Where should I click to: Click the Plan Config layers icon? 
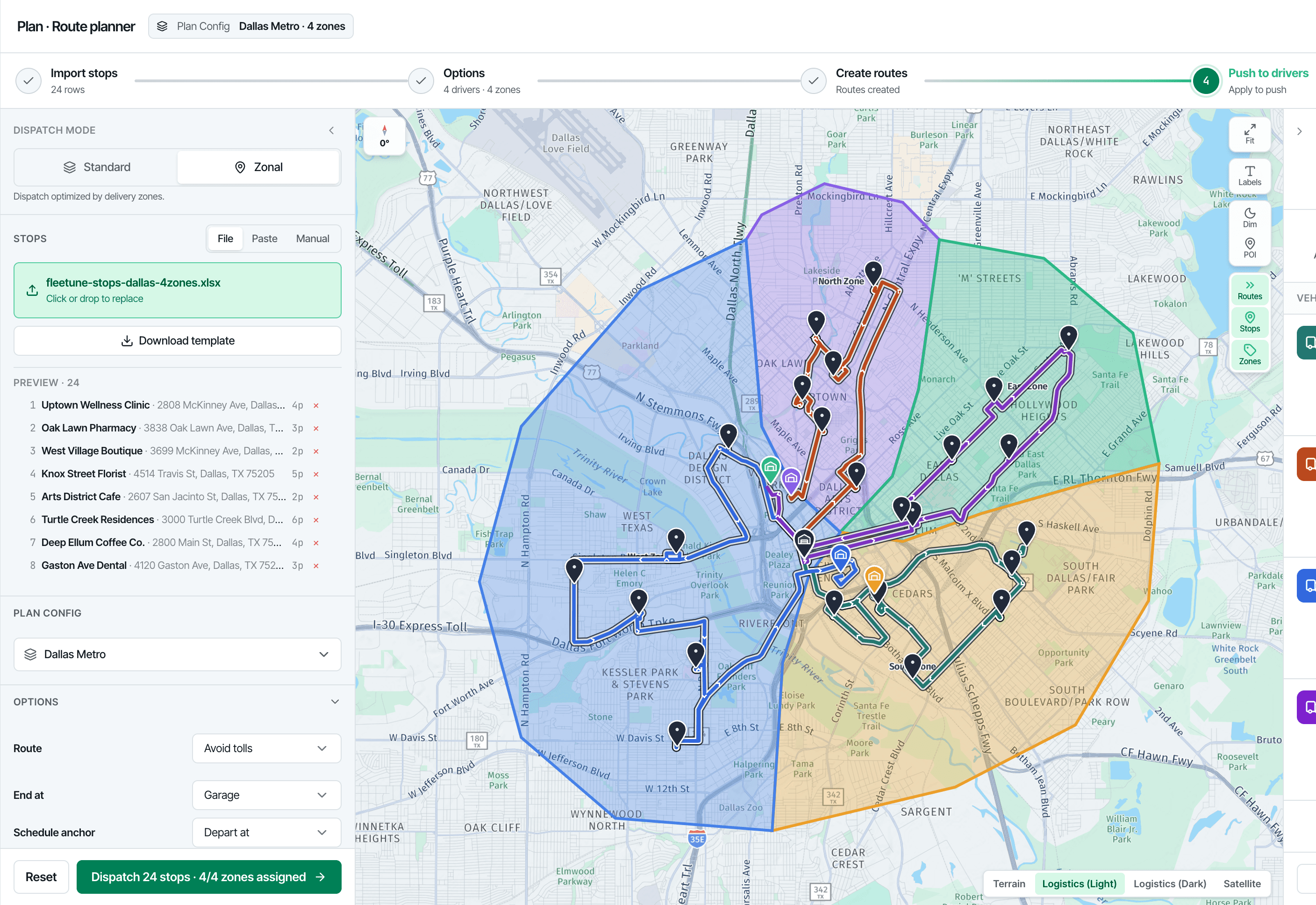click(162, 27)
